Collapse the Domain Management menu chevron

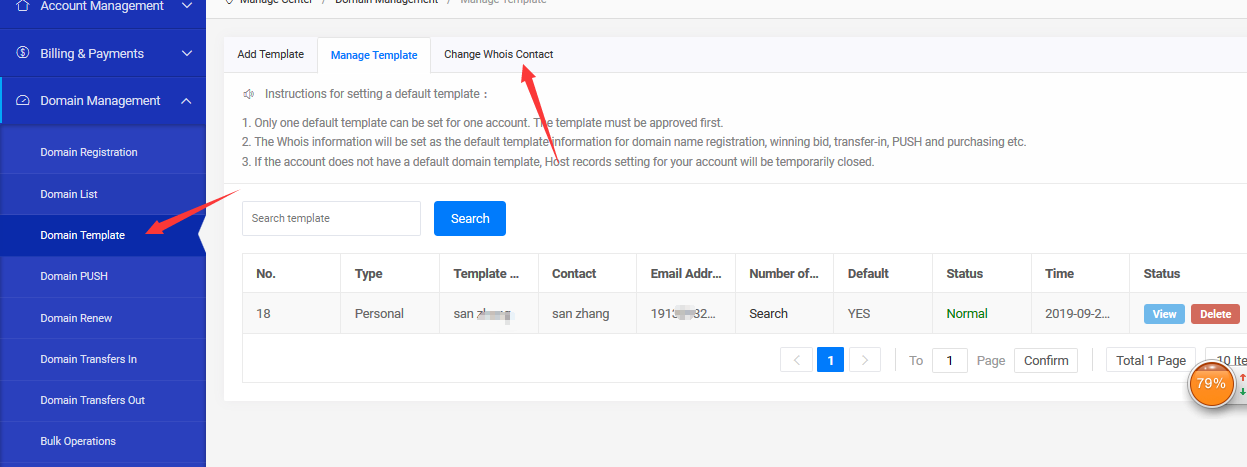(186, 100)
